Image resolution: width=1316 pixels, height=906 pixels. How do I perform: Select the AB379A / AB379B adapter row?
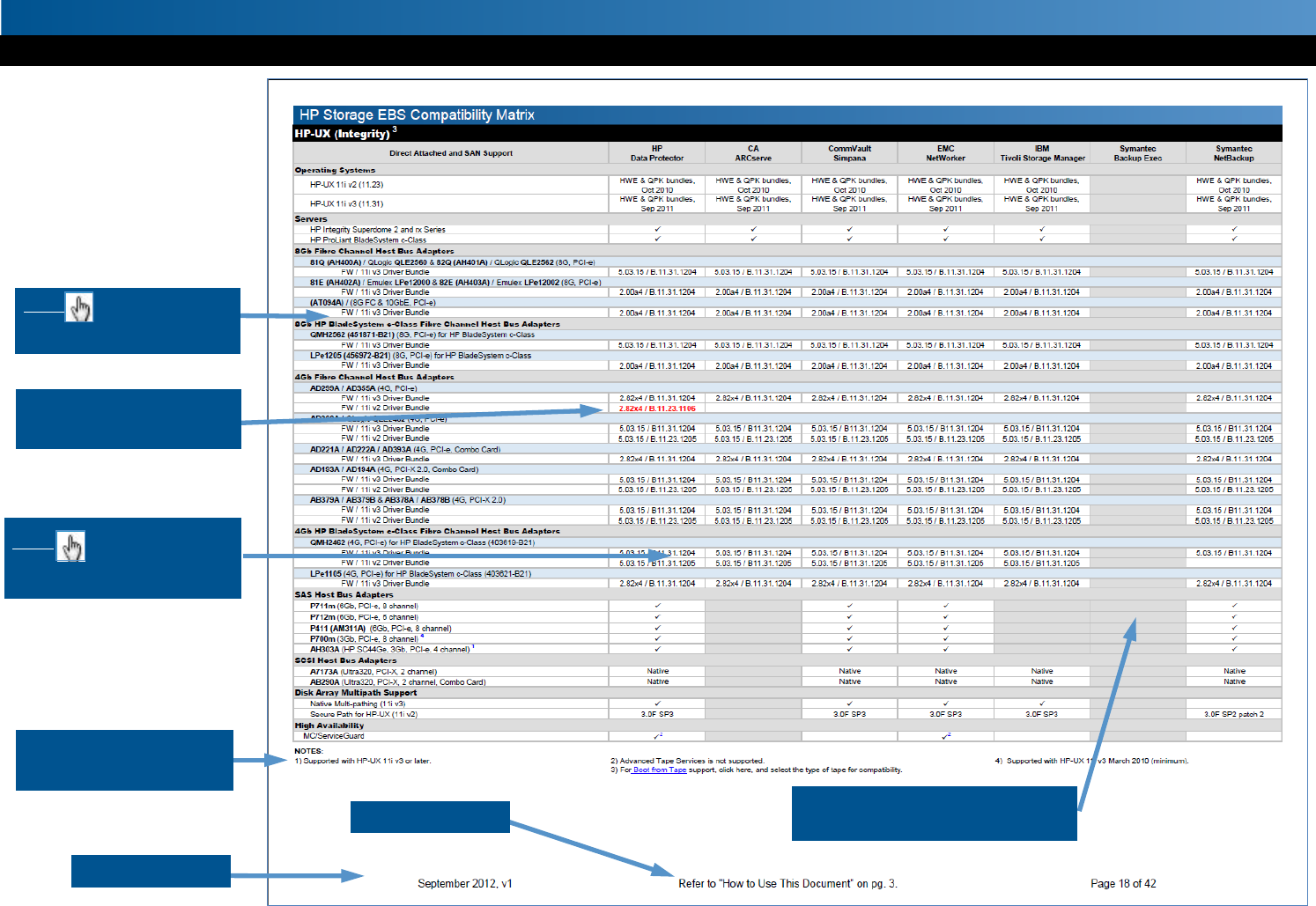pyautogui.click(x=408, y=500)
